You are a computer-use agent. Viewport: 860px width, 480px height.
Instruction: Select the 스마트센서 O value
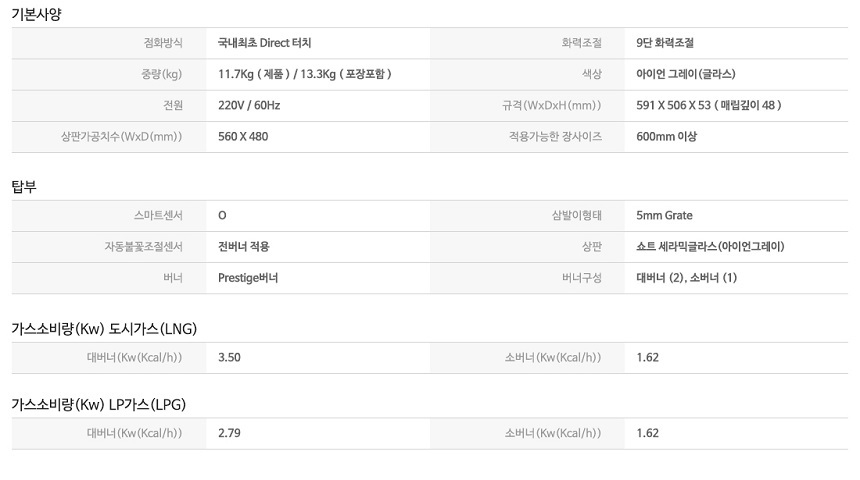222,216
